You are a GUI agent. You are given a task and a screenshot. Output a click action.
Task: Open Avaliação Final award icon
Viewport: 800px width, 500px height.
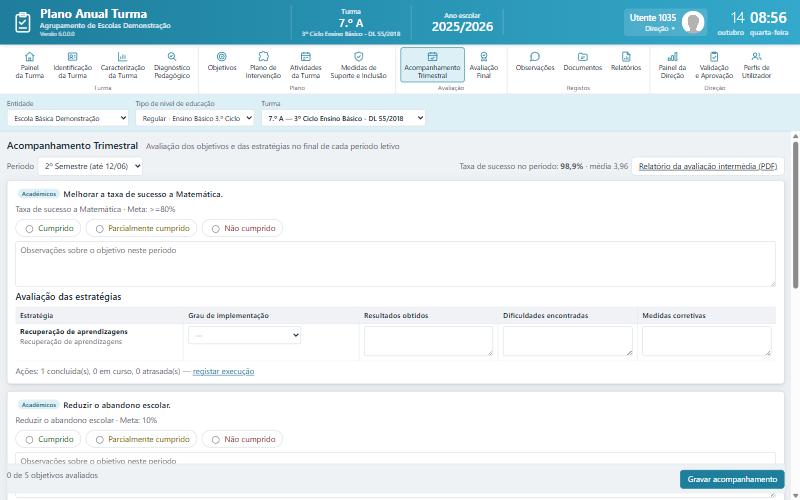coord(484,56)
